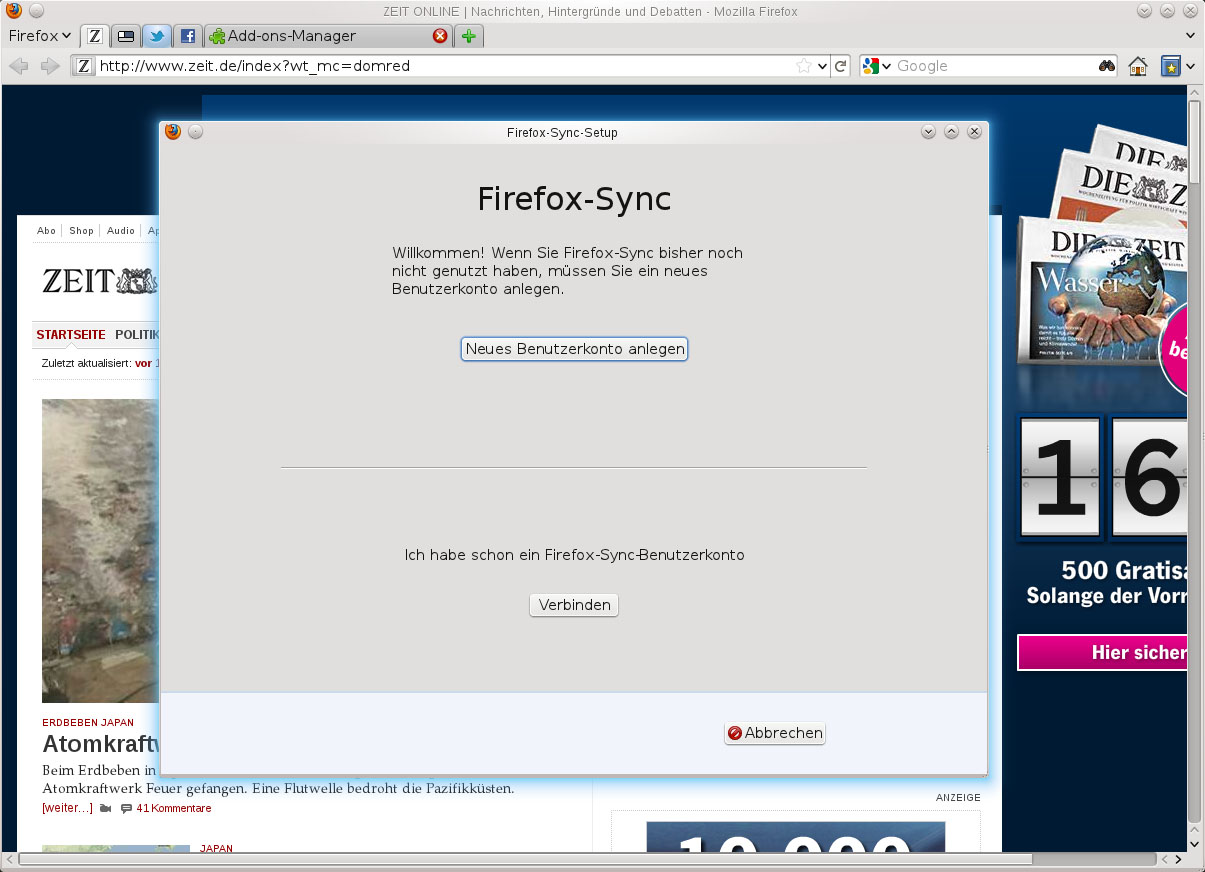
Task: Click the back navigation arrow
Action: click(18, 66)
